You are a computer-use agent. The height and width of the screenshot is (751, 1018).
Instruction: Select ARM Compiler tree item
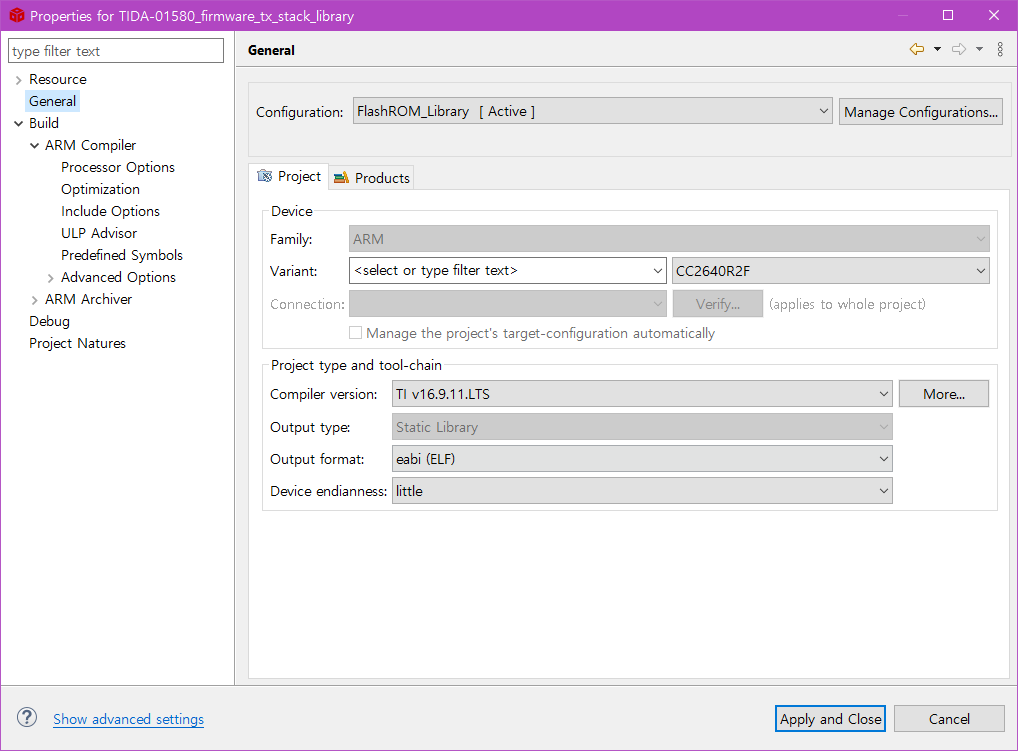click(x=90, y=145)
